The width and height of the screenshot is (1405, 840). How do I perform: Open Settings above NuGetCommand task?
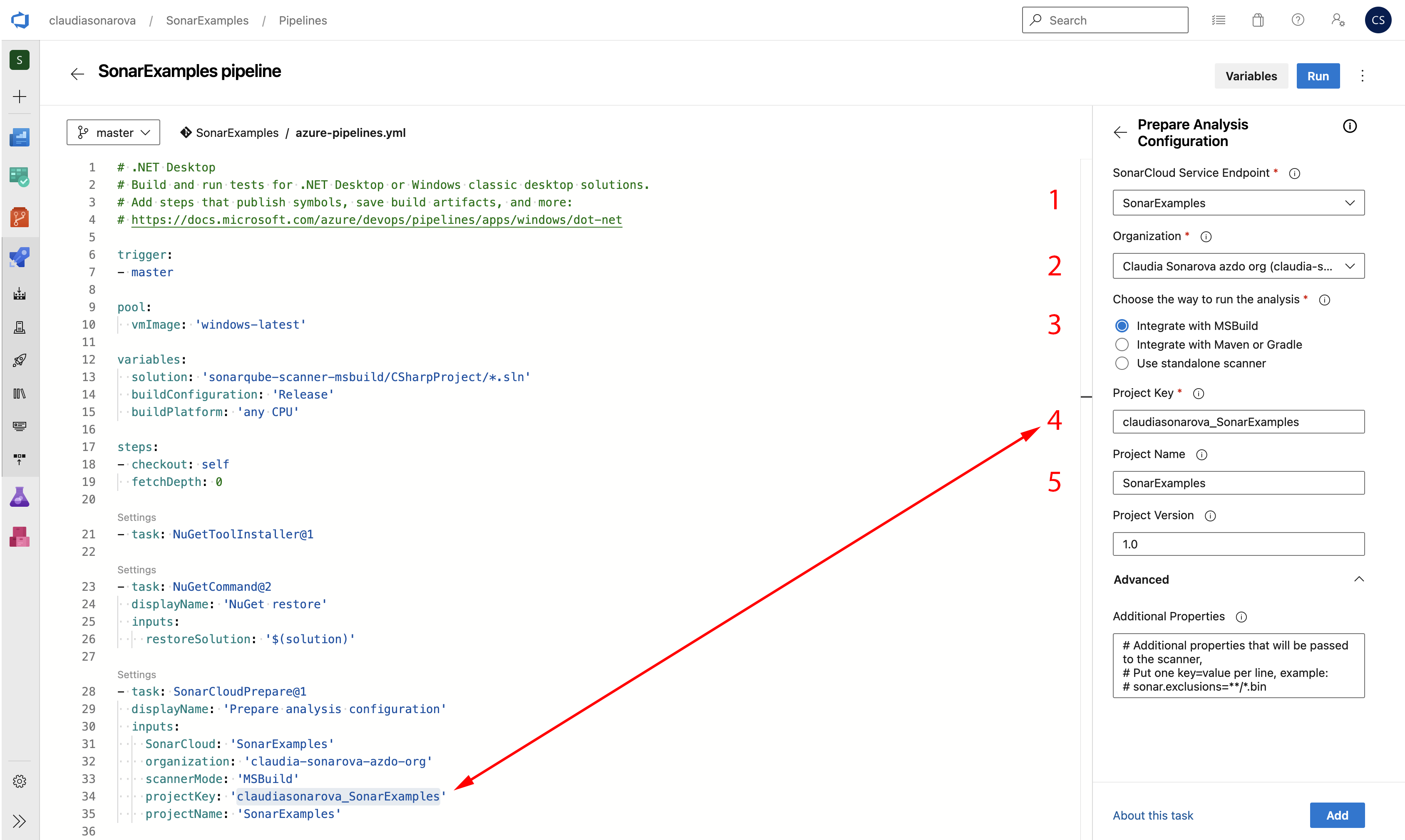click(x=137, y=570)
